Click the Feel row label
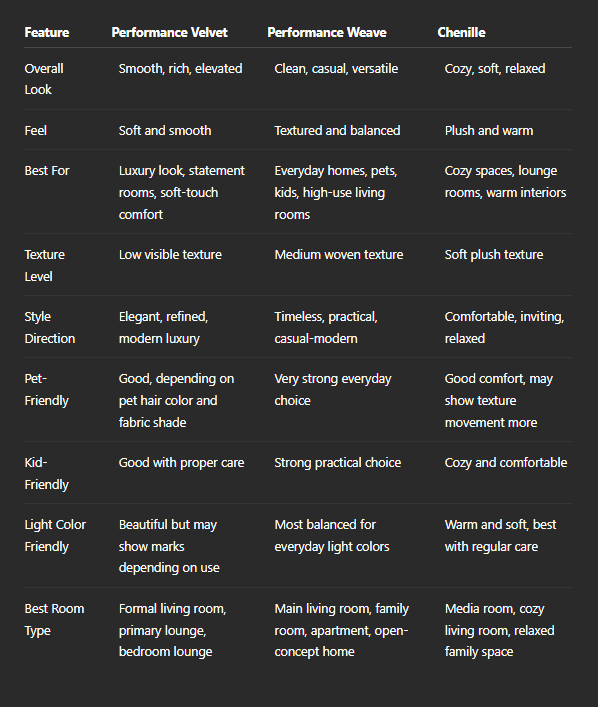The height and width of the screenshot is (707, 598). click(35, 131)
